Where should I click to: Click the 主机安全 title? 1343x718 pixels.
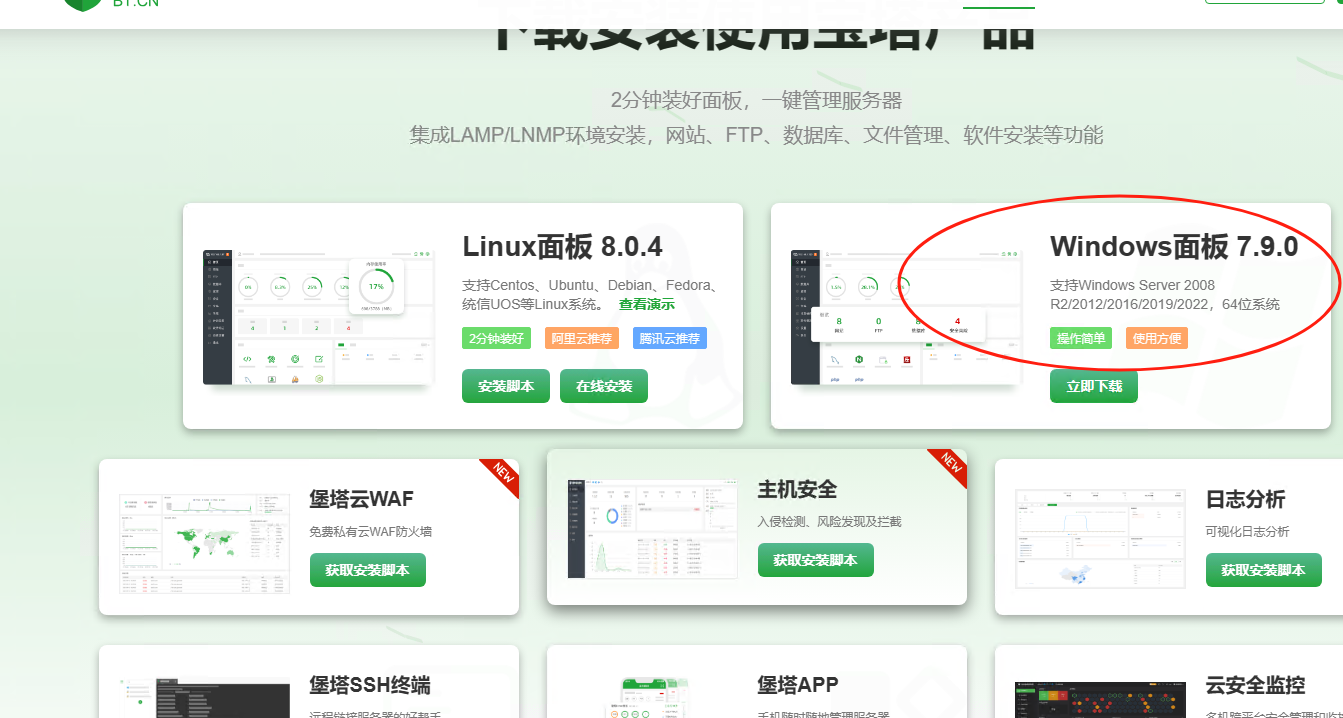pyautogui.click(x=797, y=489)
